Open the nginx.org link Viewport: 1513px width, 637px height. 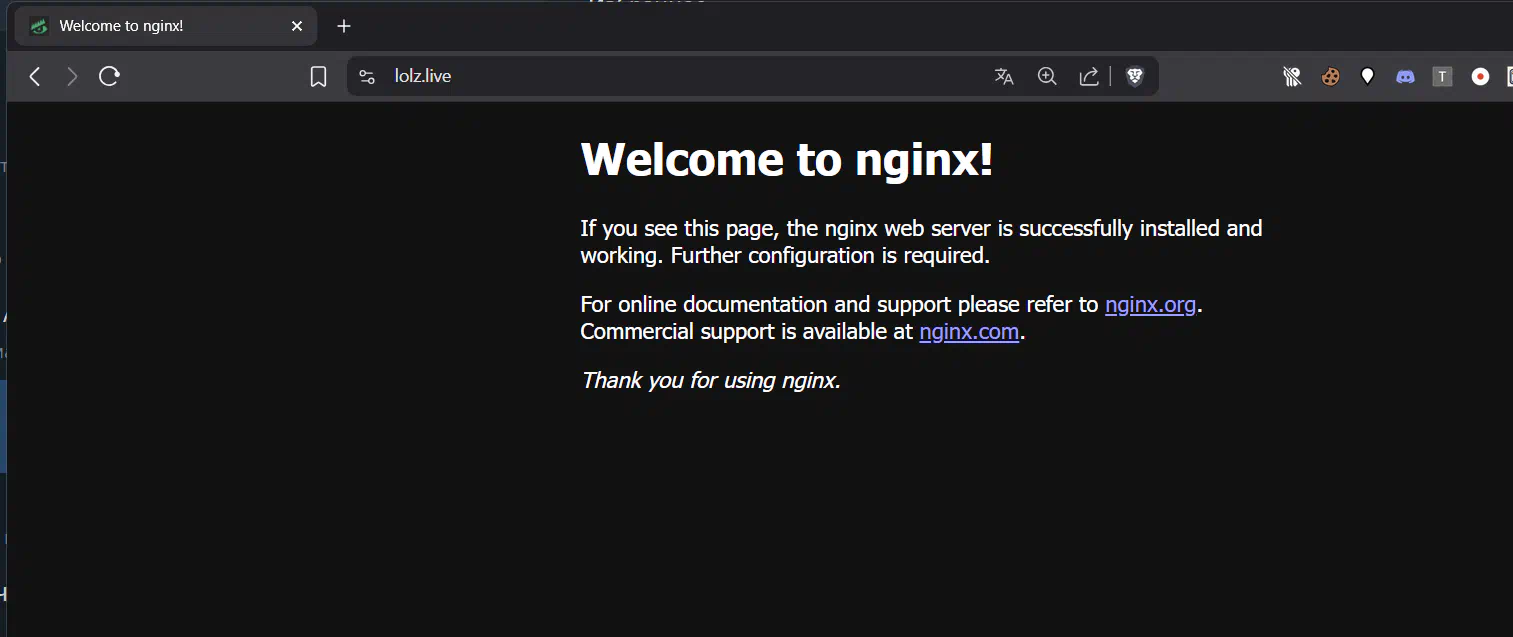point(1150,304)
